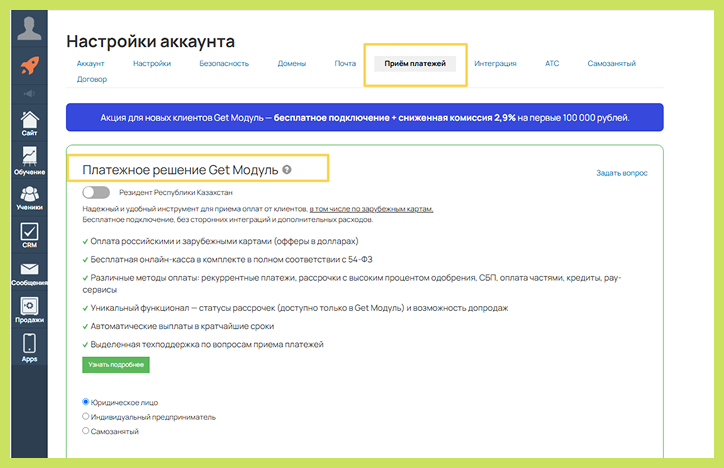Click the 'Платежное решение Get Модуль' heading
Screen dimensions: 724x468
click(180, 170)
